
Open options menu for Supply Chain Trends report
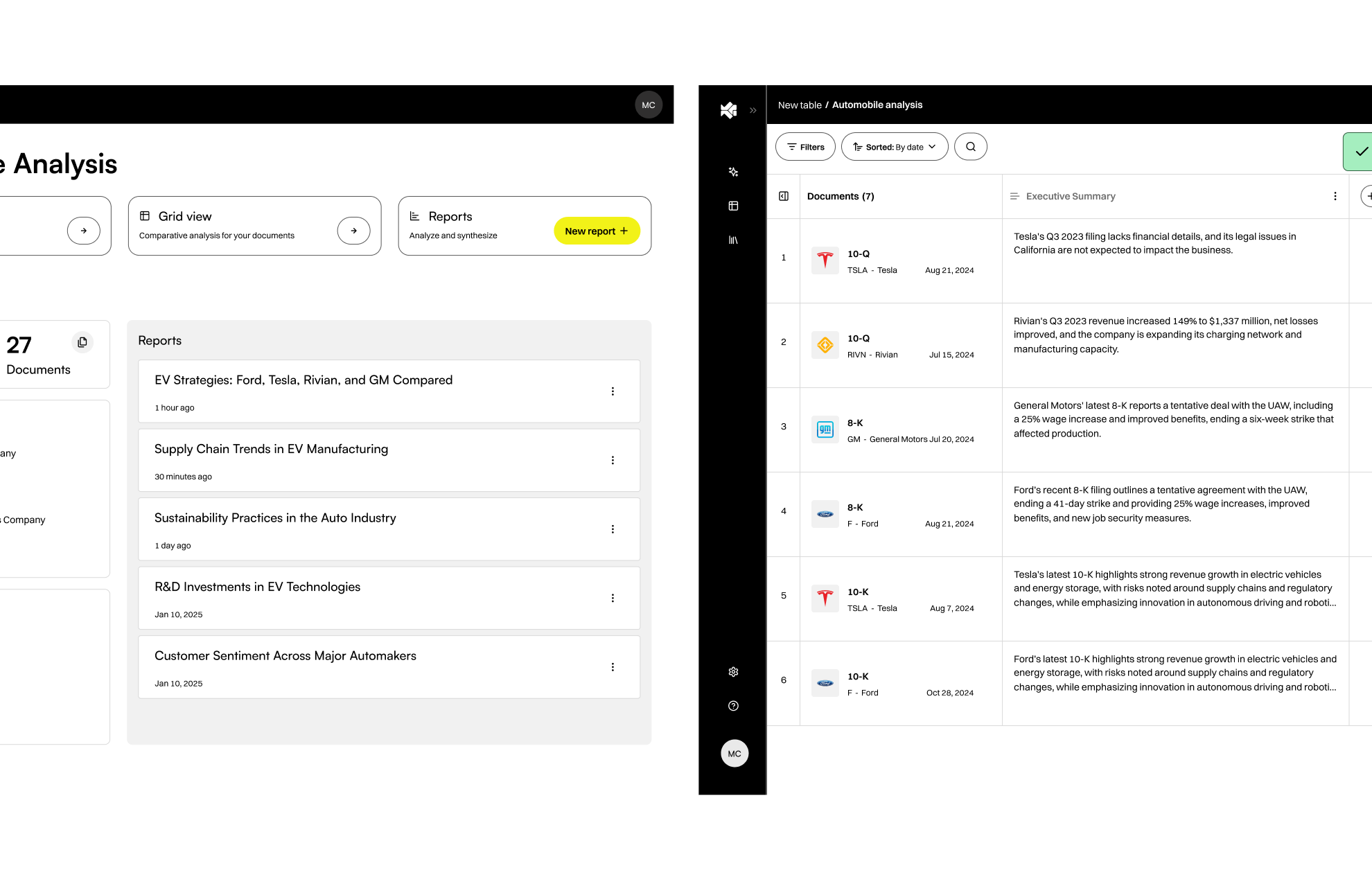(613, 460)
